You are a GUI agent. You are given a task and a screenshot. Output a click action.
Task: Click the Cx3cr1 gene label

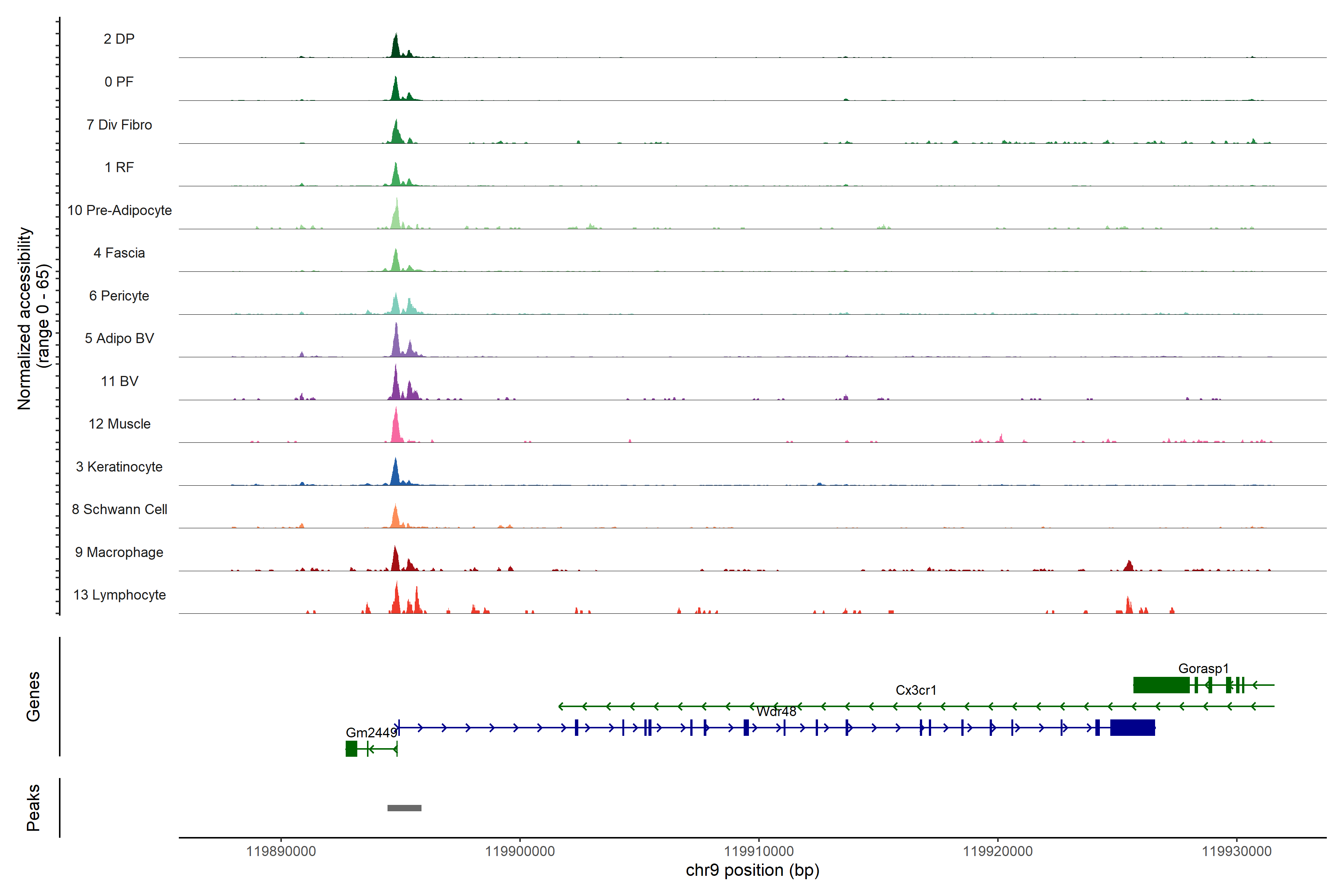915,690
